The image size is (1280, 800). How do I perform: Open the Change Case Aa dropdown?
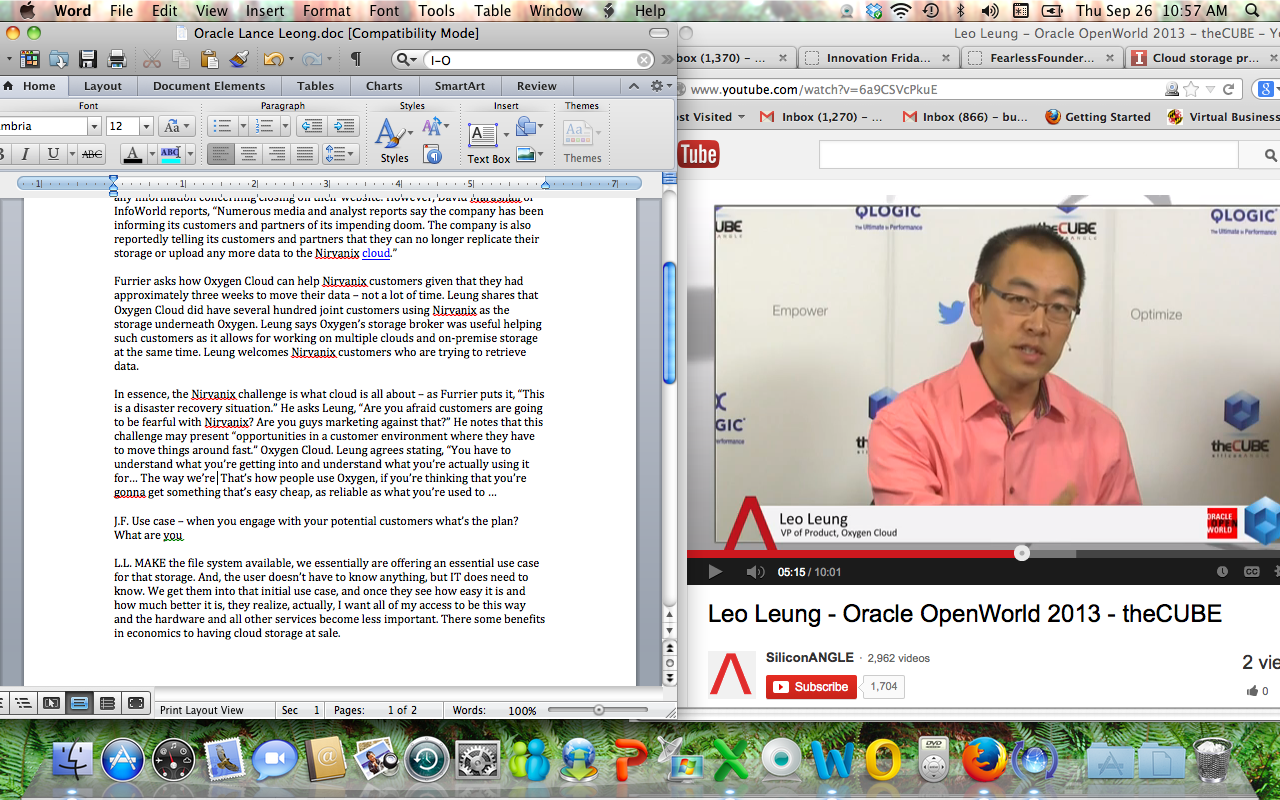[176, 126]
